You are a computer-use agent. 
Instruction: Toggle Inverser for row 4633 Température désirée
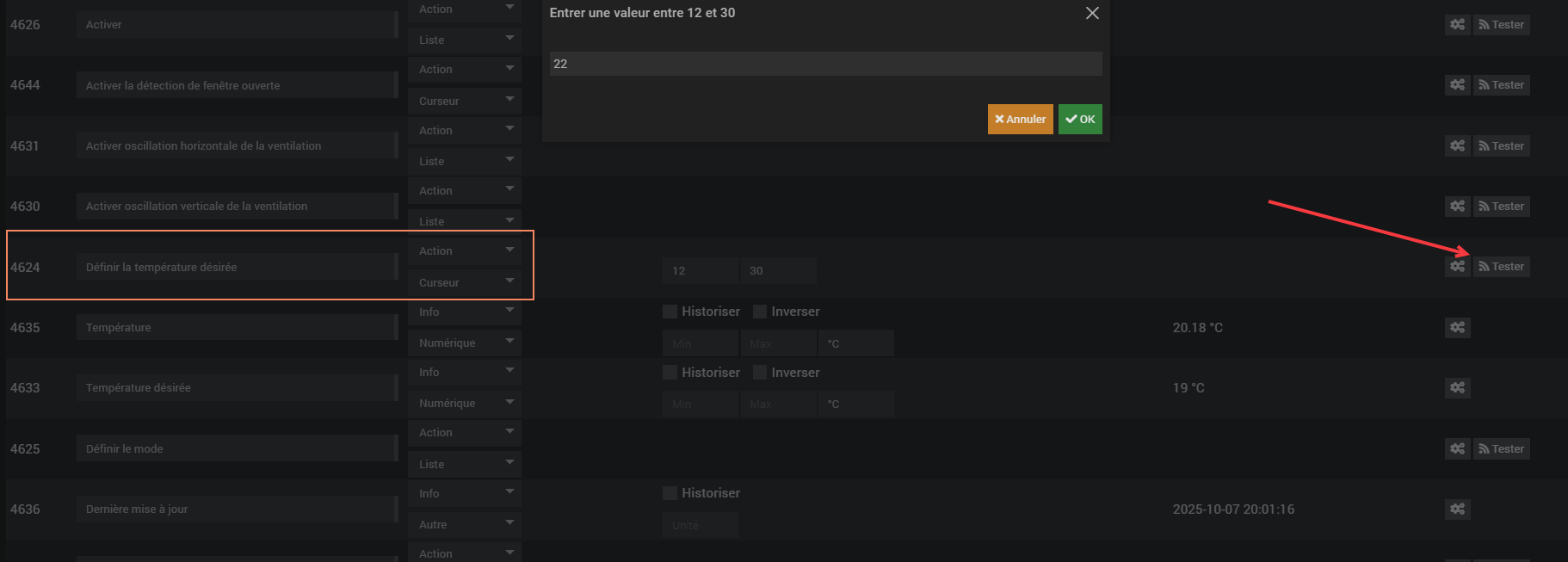point(760,373)
